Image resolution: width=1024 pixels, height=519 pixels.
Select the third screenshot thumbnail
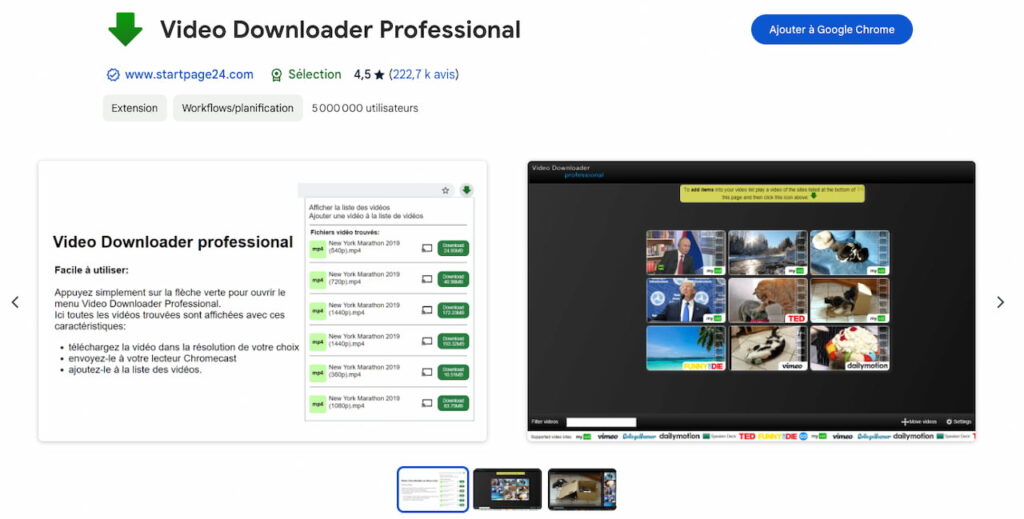(x=582, y=489)
